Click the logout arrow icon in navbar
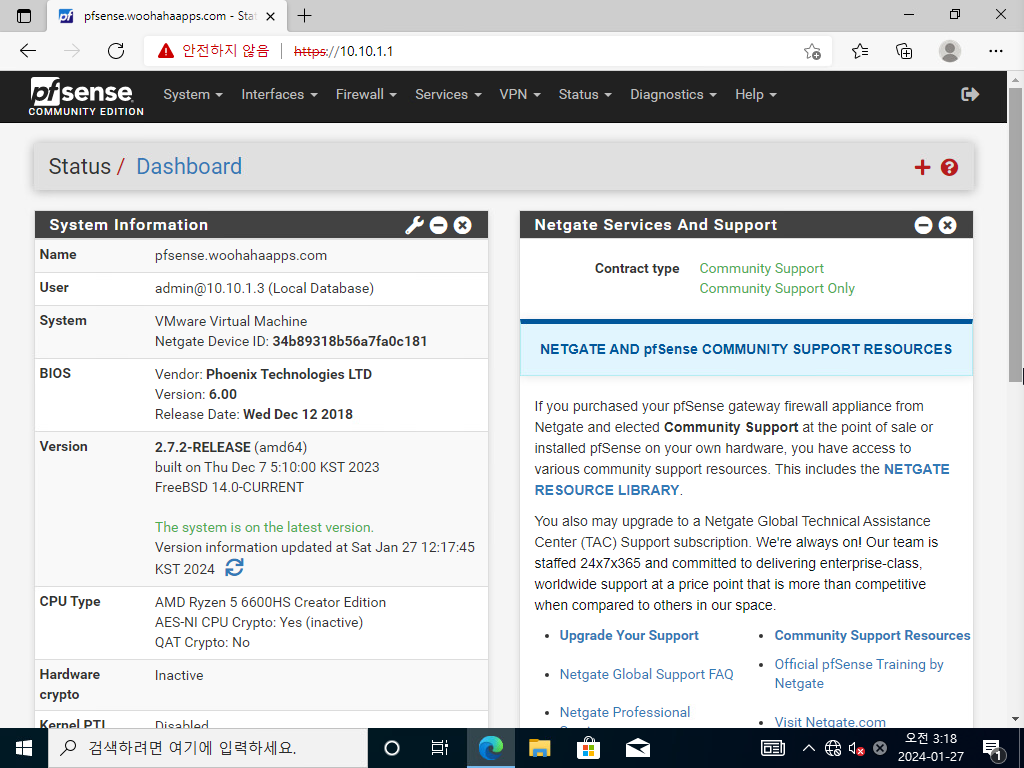This screenshot has width=1024, height=768. pyautogui.click(x=970, y=95)
